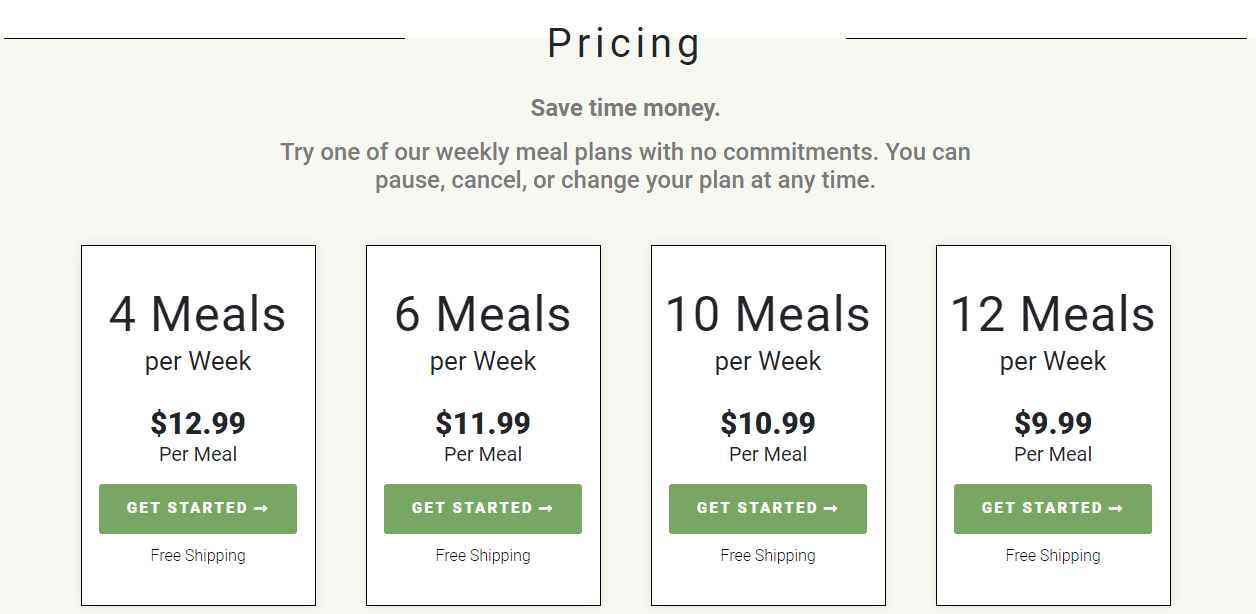
Task: Select the "10 Meals" card title
Action: tap(768, 314)
